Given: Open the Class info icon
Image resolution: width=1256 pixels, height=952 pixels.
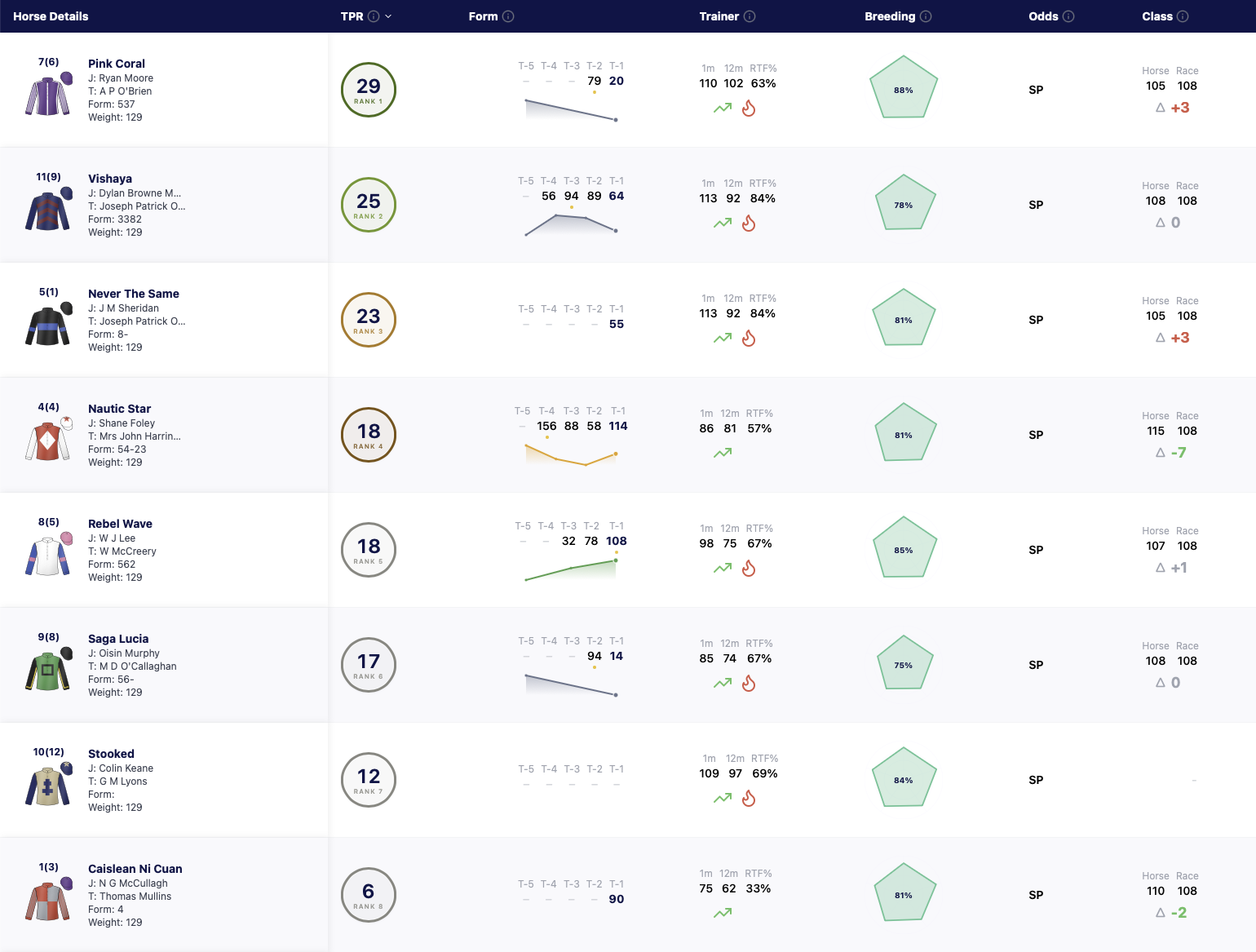Looking at the screenshot, I should [x=1183, y=16].
